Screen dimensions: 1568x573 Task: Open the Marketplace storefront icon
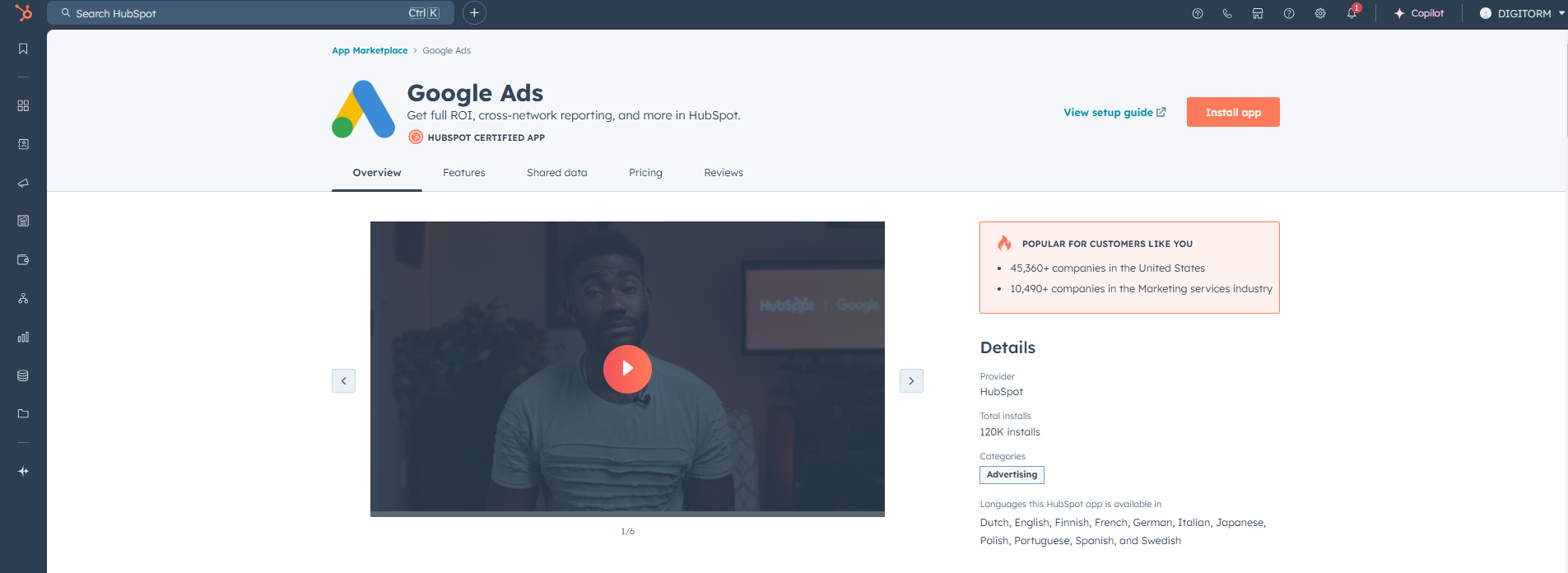(1258, 13)
